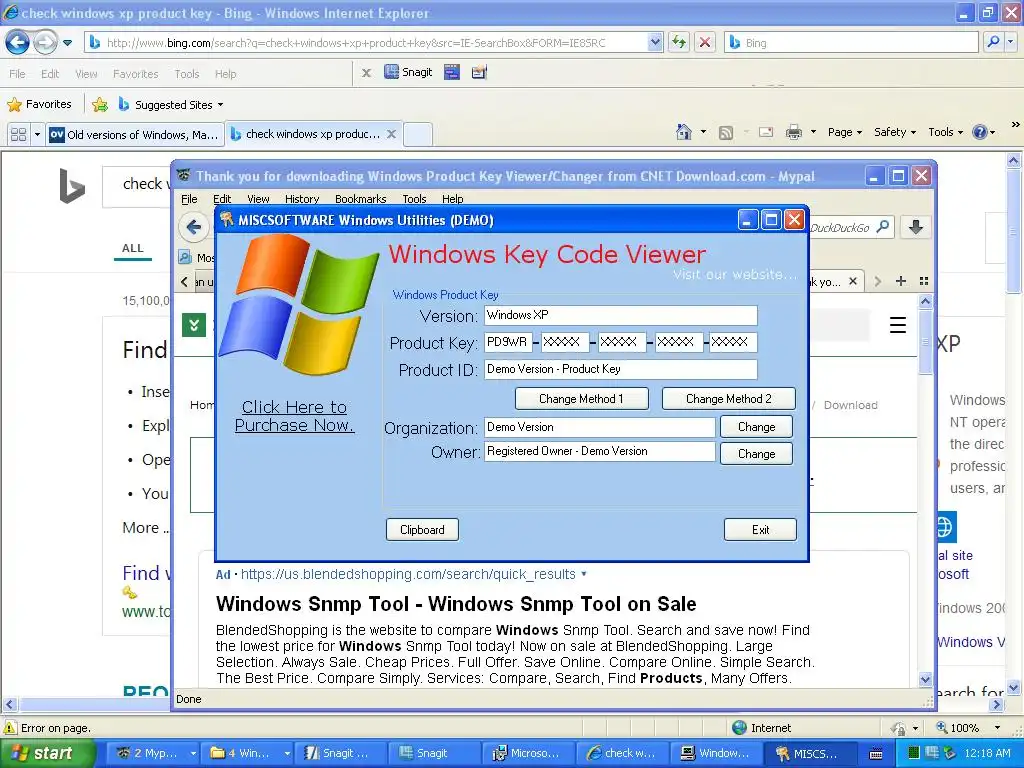
Task: Click the Internet Explorer forward arrow button
Action: (x=45, y=43)
